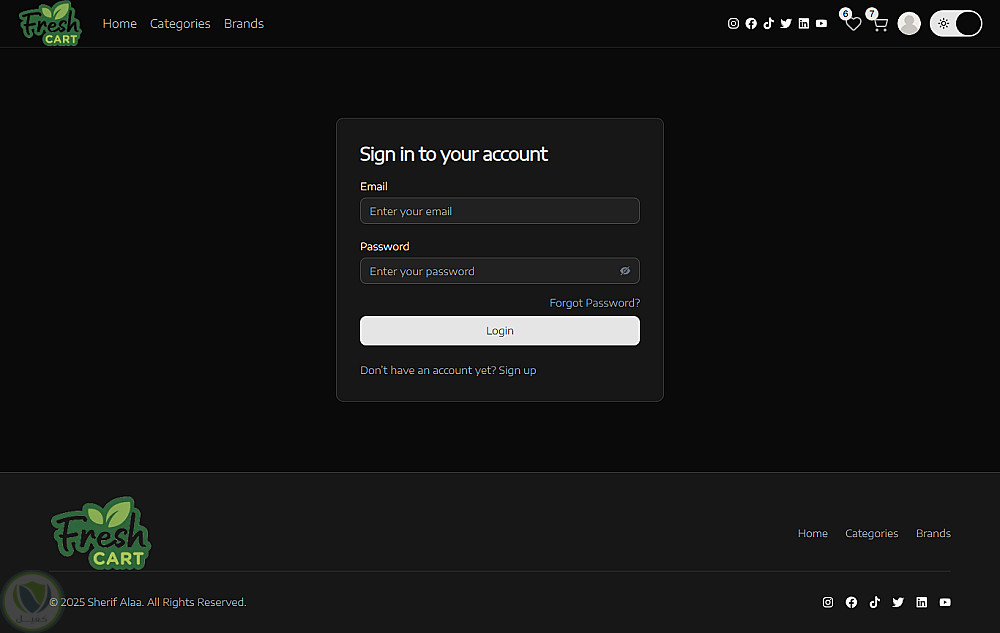1000x633 pixels.
Task: Go to Categories in the top navbar
Action: [180, 24]
